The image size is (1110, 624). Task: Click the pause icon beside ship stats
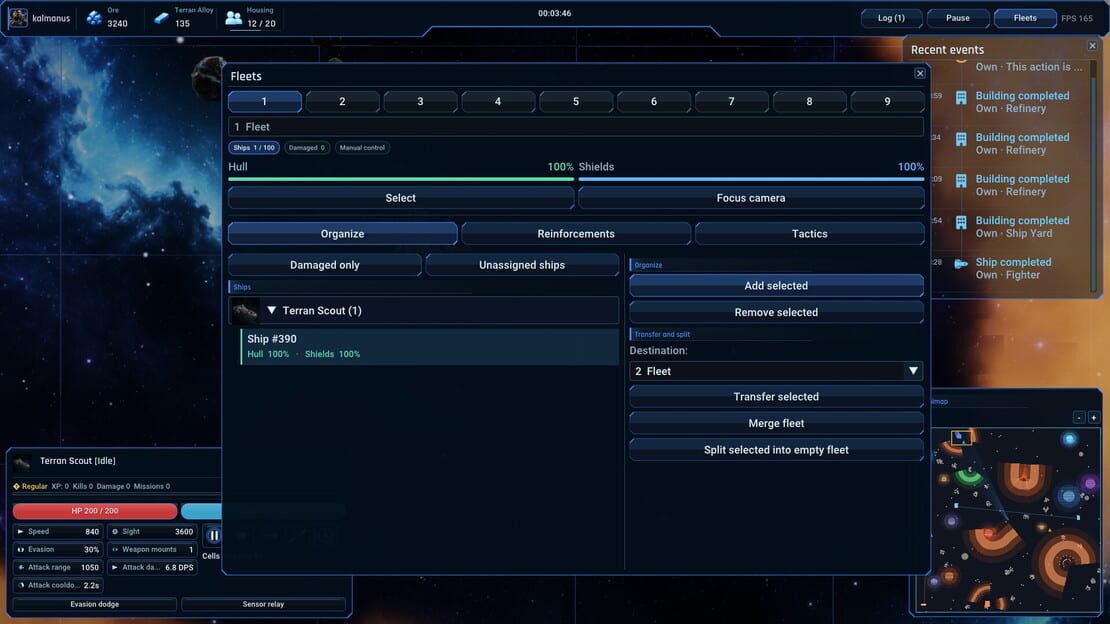[x=214, y=535]
